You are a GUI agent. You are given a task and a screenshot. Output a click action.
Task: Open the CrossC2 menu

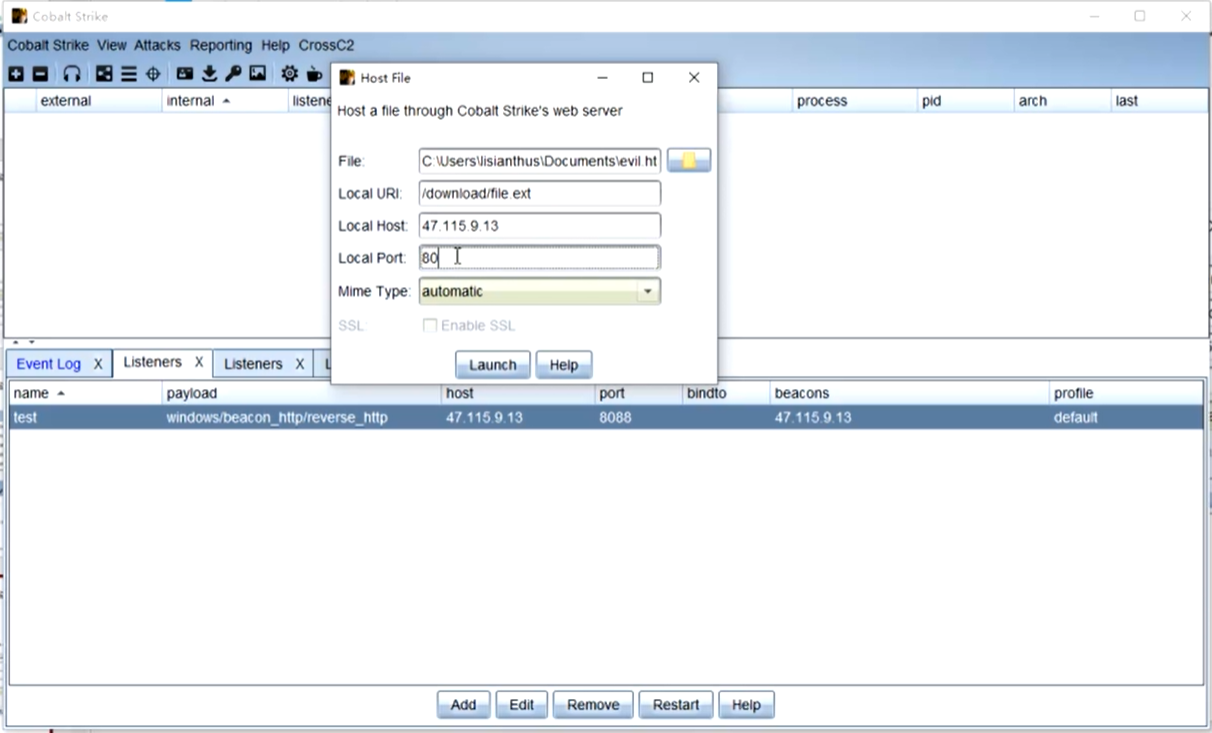pyautogui.click(x=326, y=45)
